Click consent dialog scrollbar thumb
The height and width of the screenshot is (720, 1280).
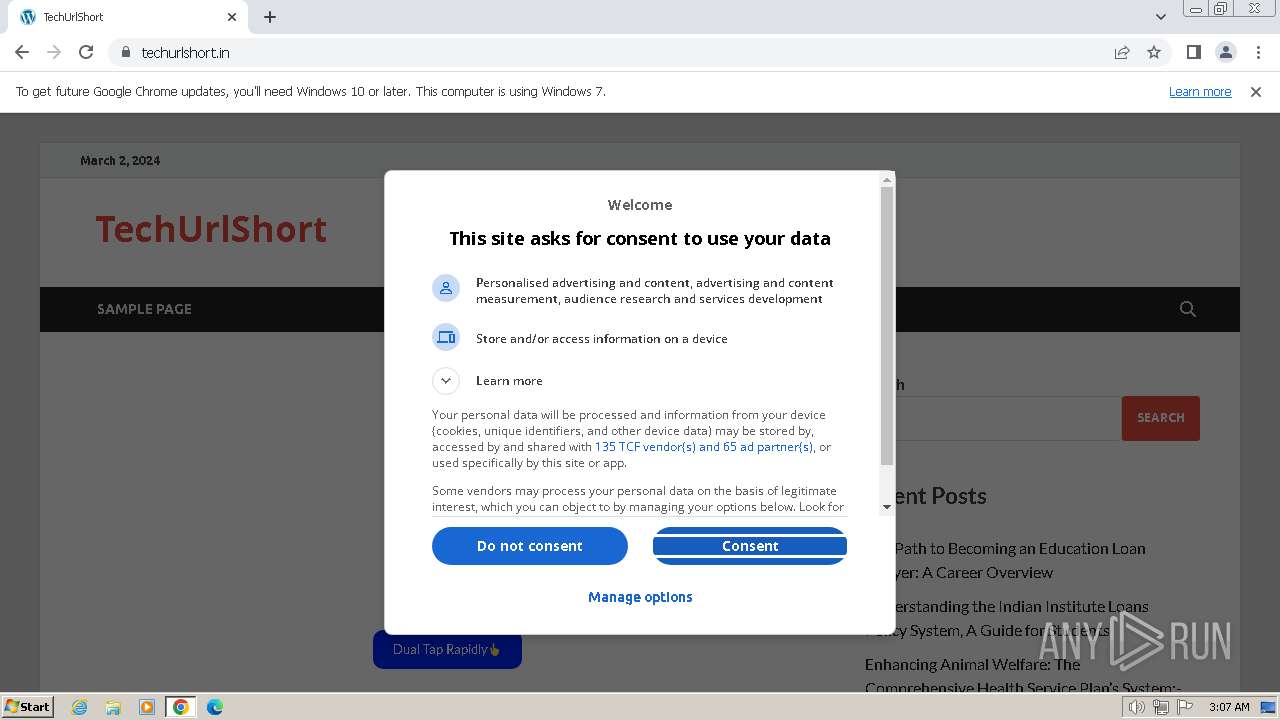887,325
